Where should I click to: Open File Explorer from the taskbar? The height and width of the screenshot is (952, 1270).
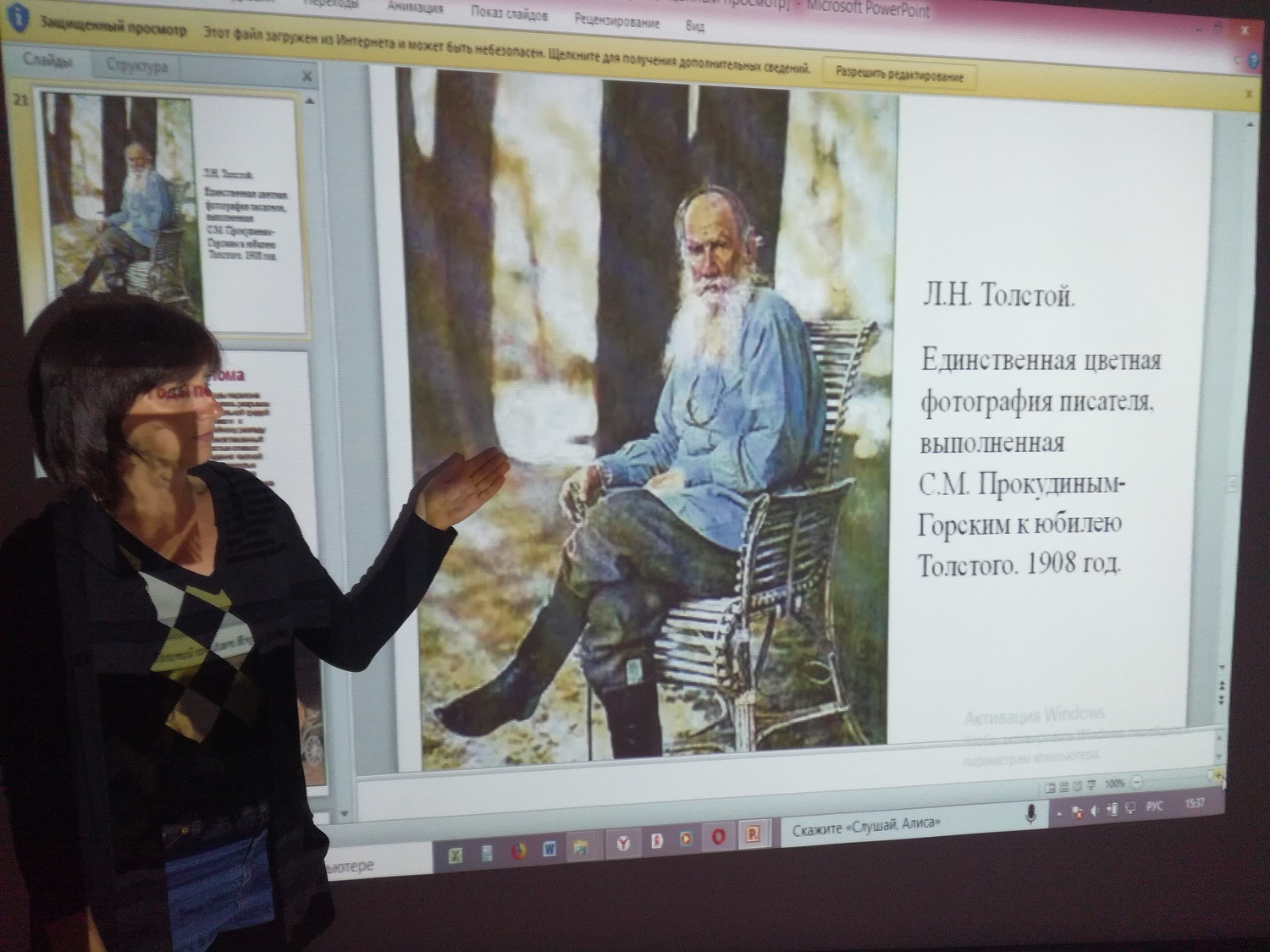click(580, 846)
